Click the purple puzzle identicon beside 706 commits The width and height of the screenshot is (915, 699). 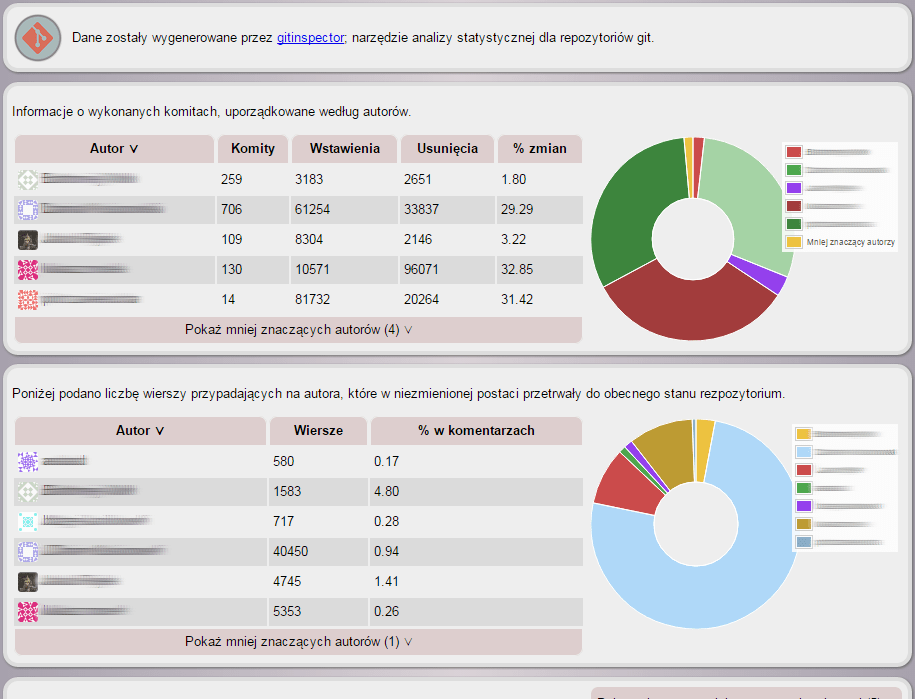tap(28, 210)
